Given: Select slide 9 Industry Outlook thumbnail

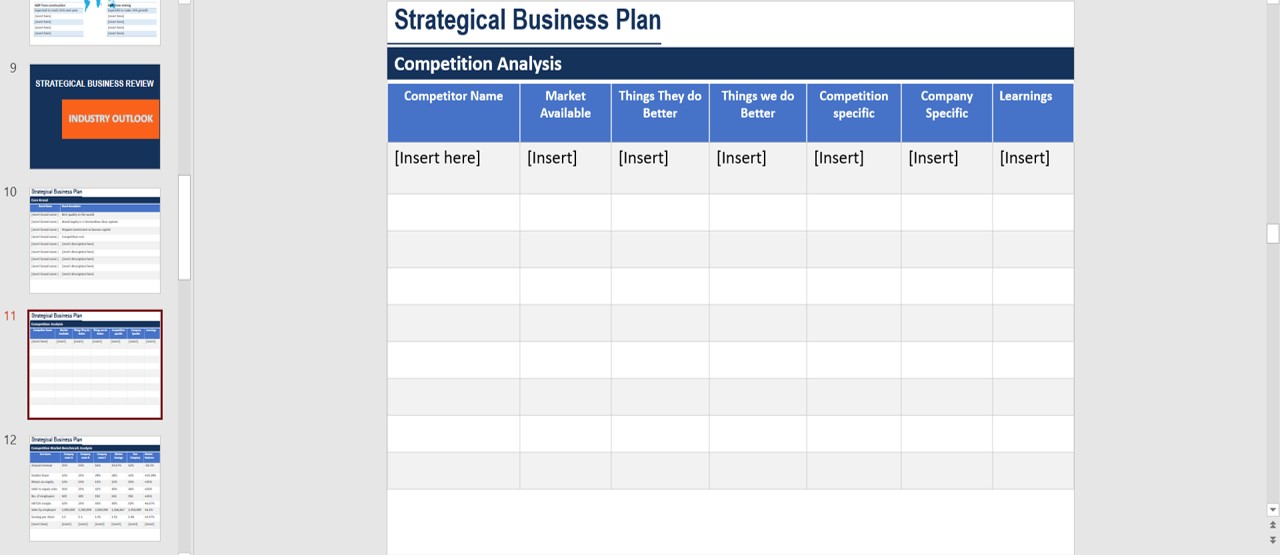Looking at the screenshot, I should (95, 117).
